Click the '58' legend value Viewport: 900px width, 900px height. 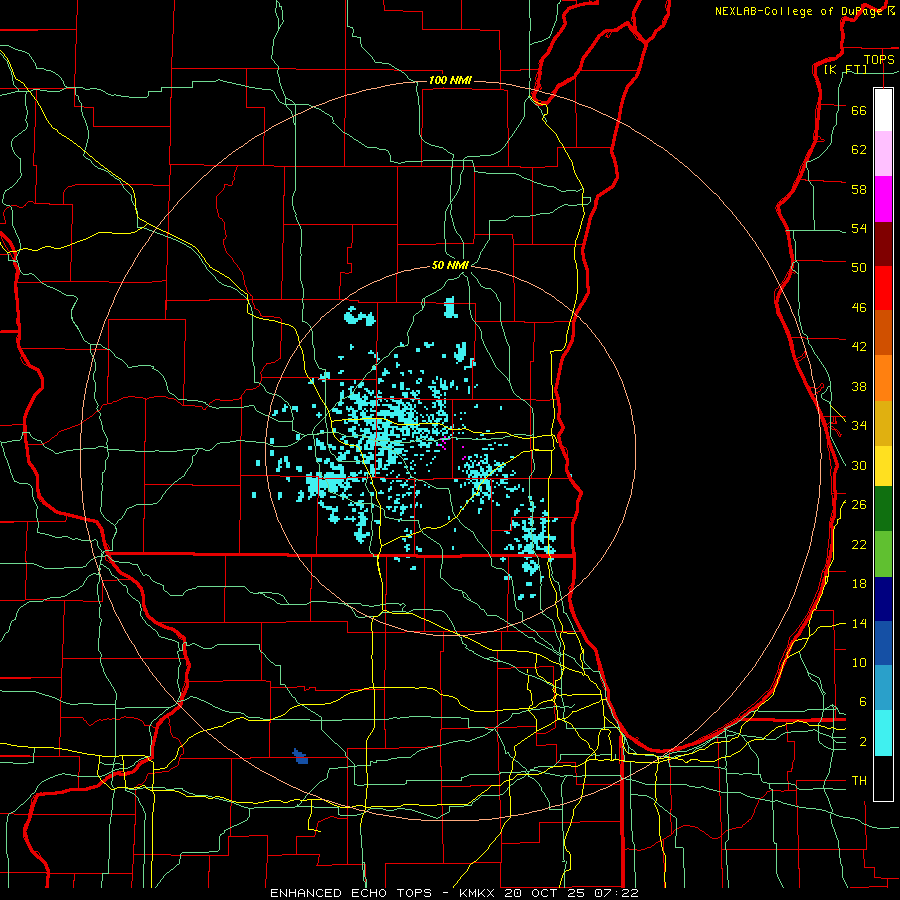click(x=859, y=189)
